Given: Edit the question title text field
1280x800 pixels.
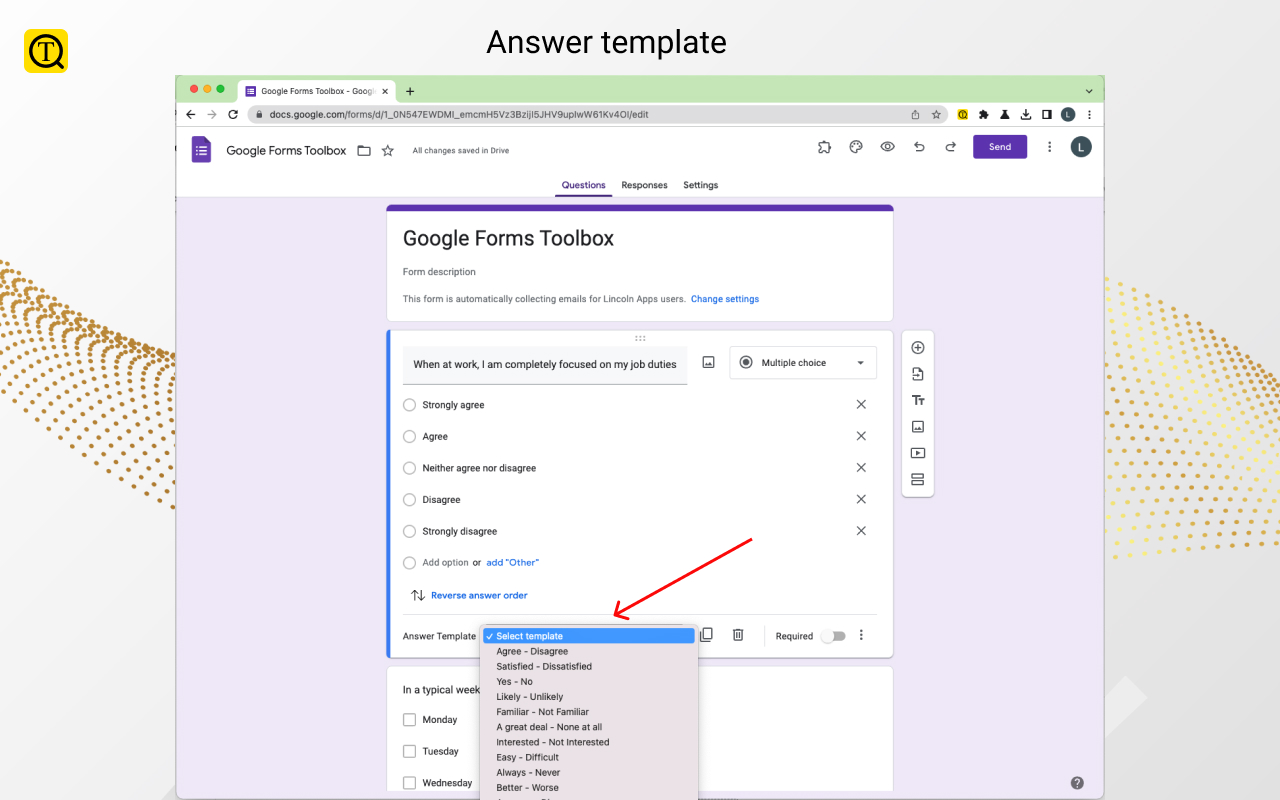Looking at the screenshot, I should point(545,365).
